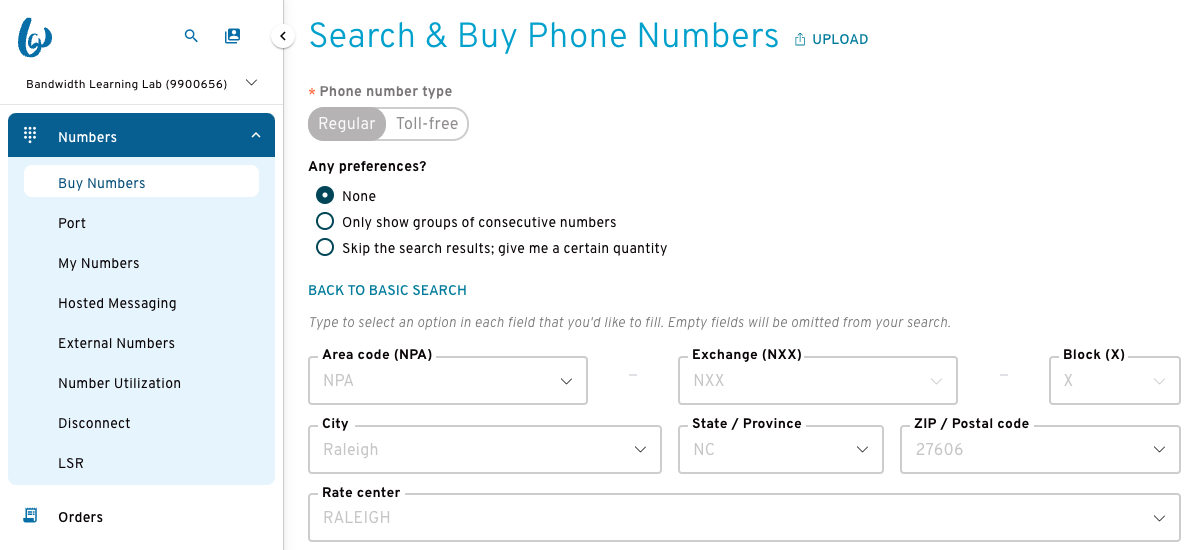Open account selector Bandwidth Learning Lab

(x=142, y=84)
